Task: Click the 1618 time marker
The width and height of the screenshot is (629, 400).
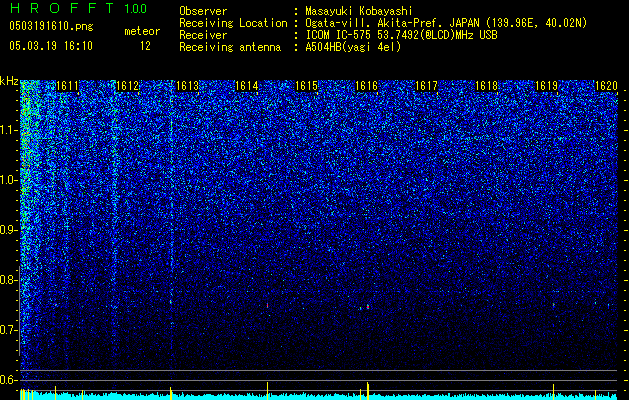Action: pyautogui.click(x=486, y=86)
